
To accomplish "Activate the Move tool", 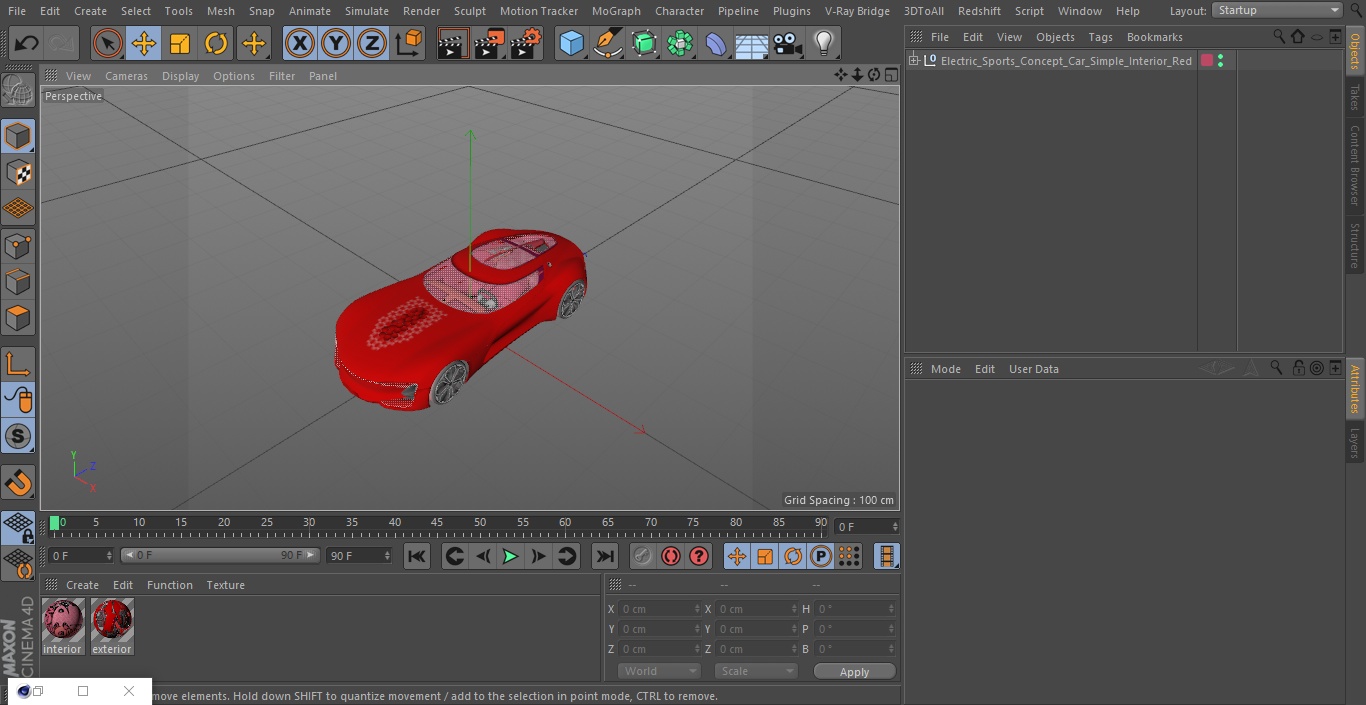I will [144, 43].
